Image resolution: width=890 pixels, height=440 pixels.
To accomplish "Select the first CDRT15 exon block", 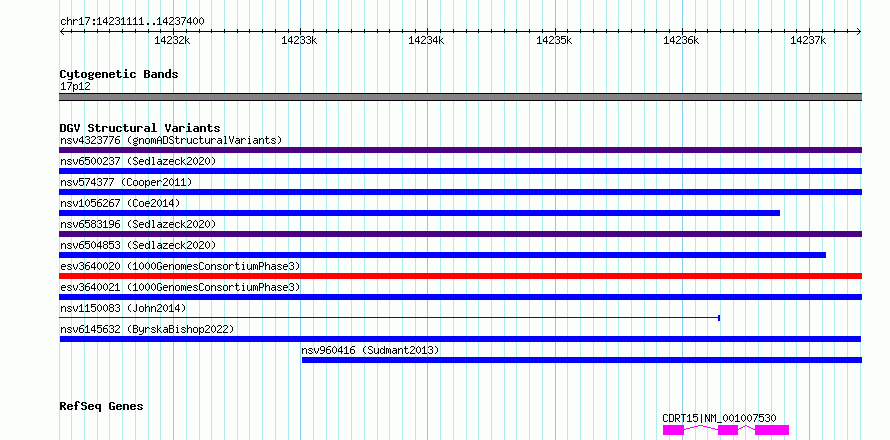I will pos(673,430).
